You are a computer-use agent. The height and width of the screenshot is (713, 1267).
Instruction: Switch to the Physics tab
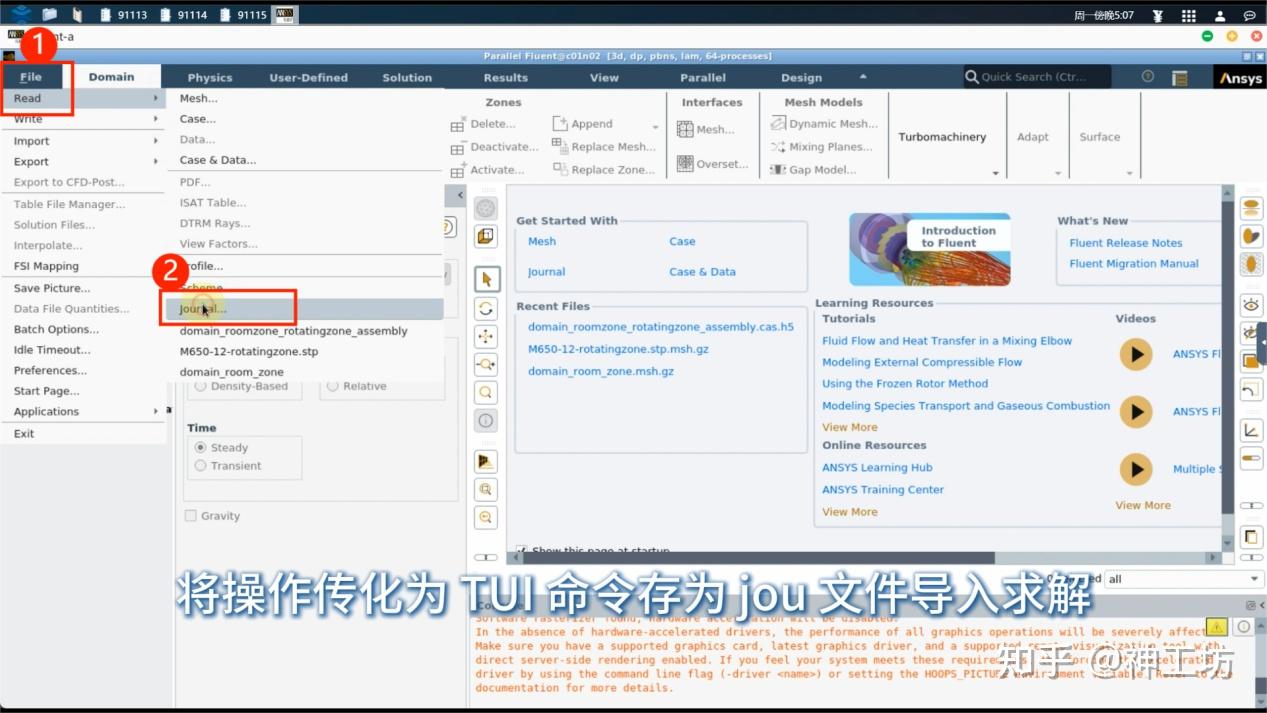tap(210, 77)
